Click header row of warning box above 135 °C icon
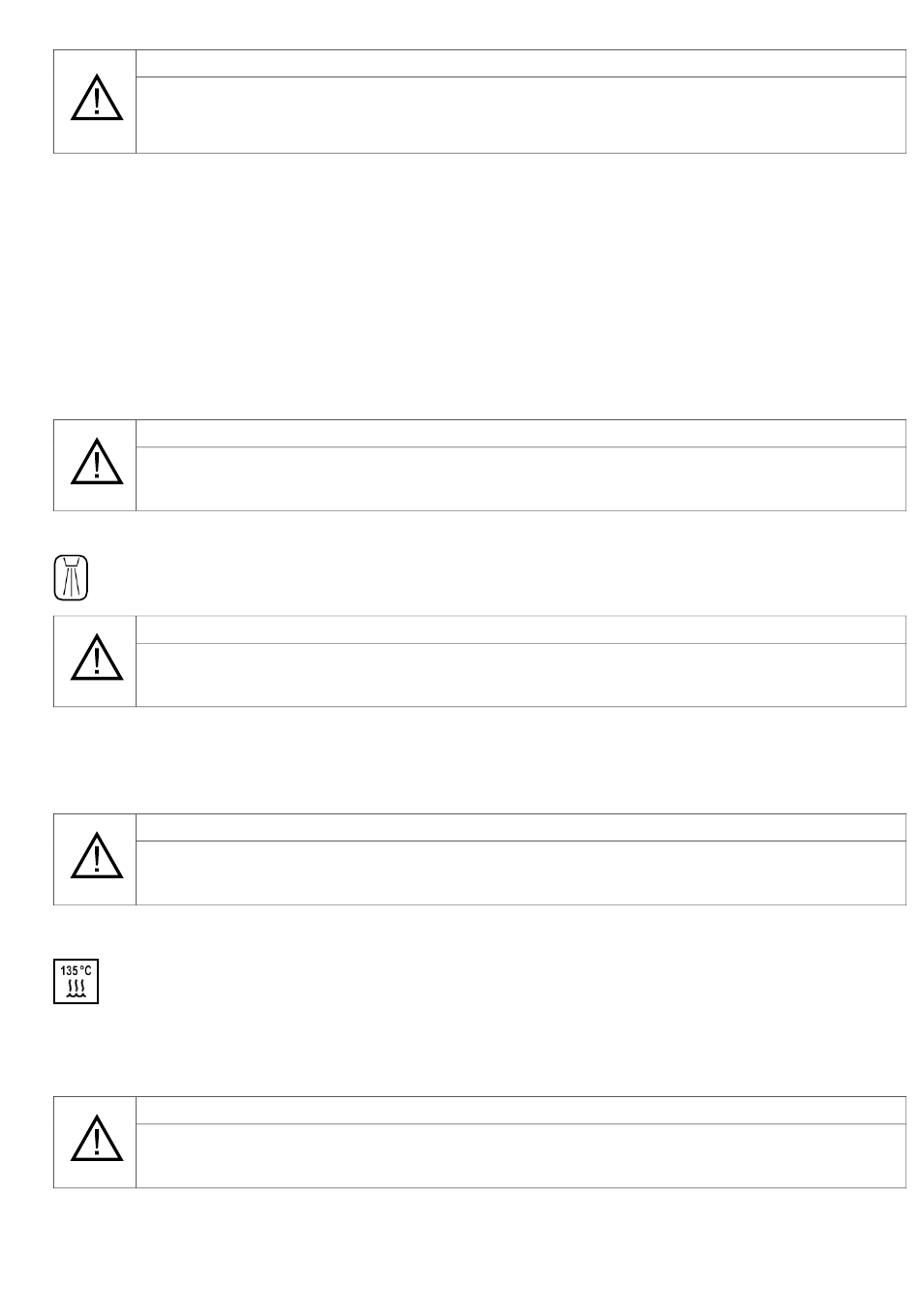 tap(521, 828)
